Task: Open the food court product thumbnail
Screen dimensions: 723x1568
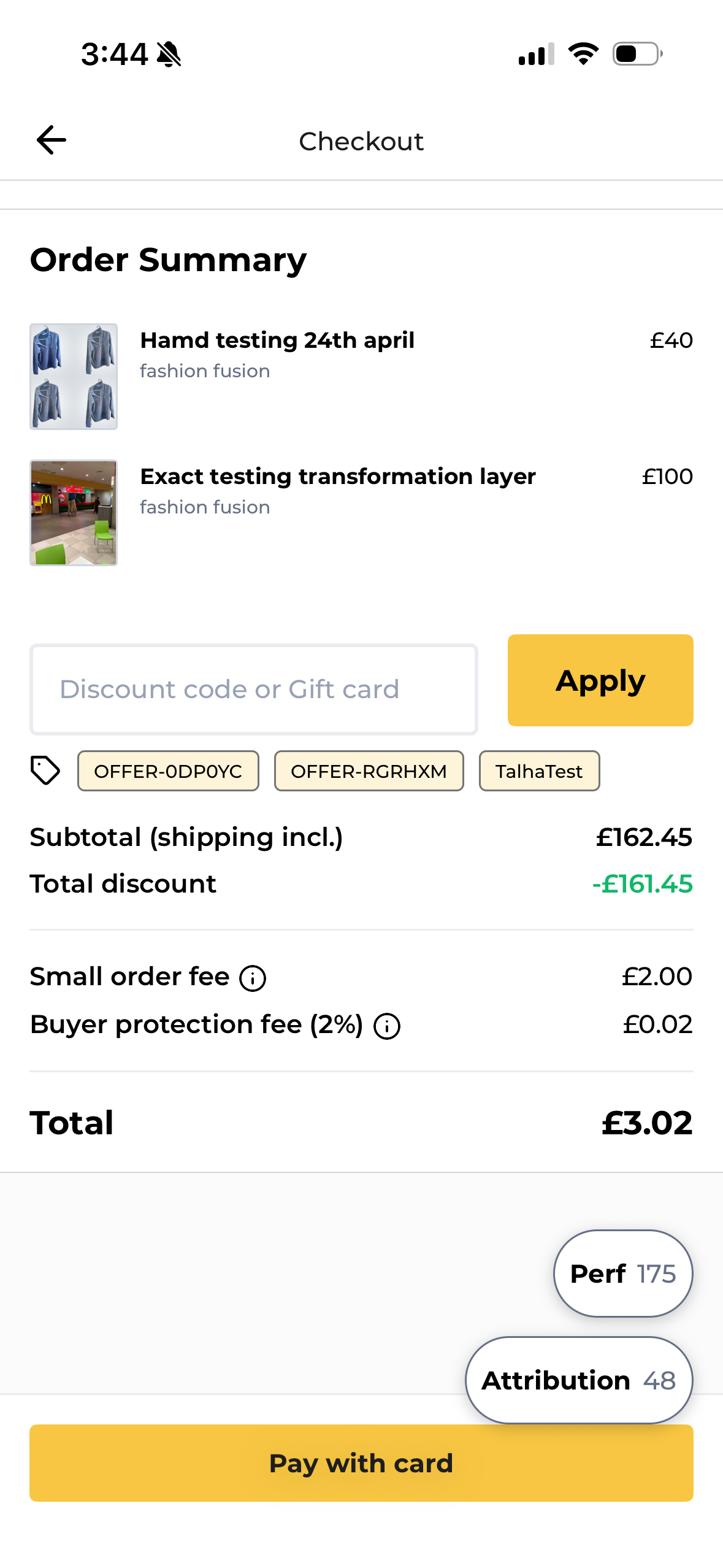Action: [74, 513]
